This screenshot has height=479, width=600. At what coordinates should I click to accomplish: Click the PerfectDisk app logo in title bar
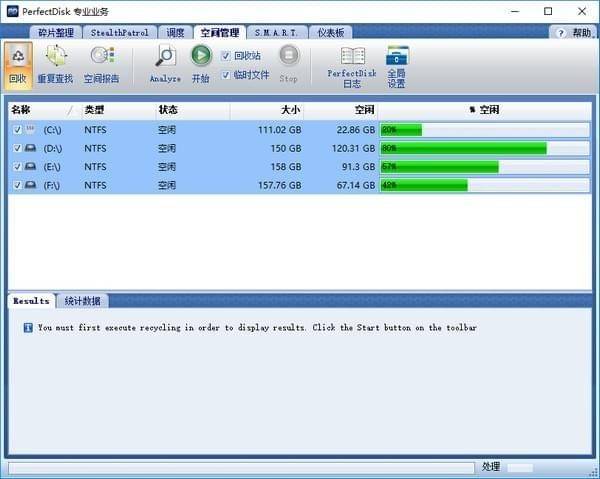(13, 11)
